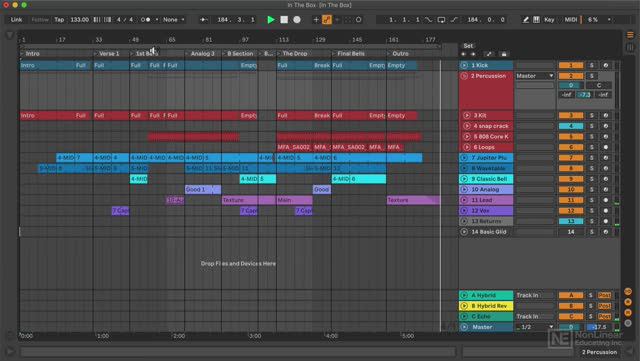
Task: Click the Lock Envelopes icon
Action: pos(504,54)
